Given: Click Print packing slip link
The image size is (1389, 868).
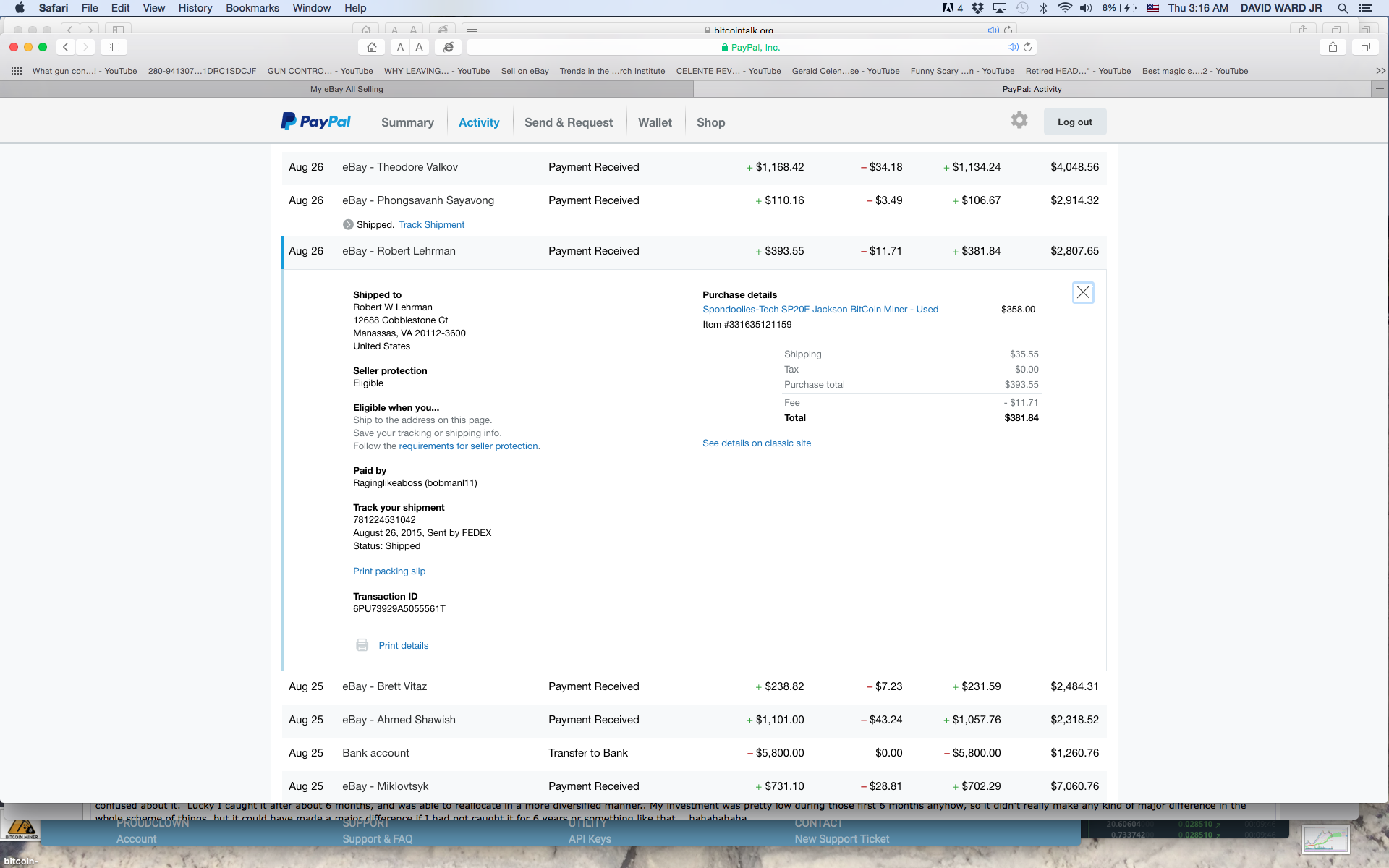Looking at the screenshot, I should (389, 571).
